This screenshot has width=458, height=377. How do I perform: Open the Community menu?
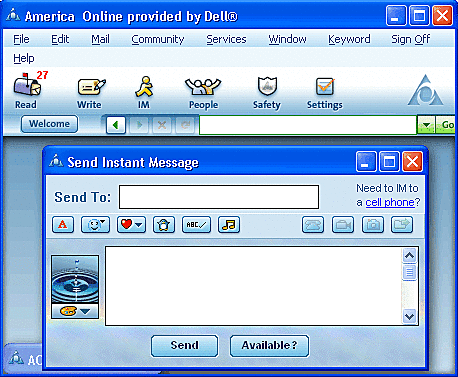pyautogui.click(x=158, y=39)
